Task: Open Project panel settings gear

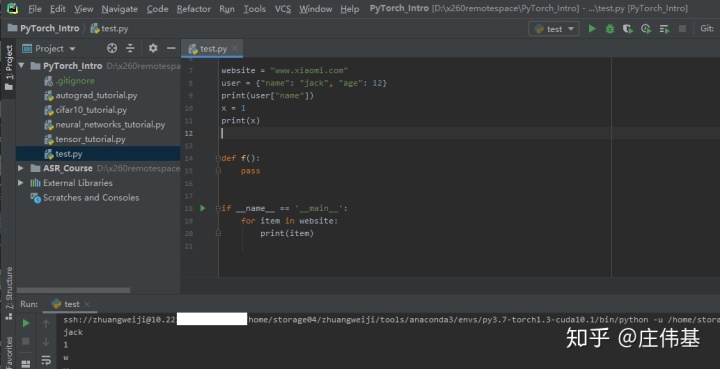Action: (153, 48)
